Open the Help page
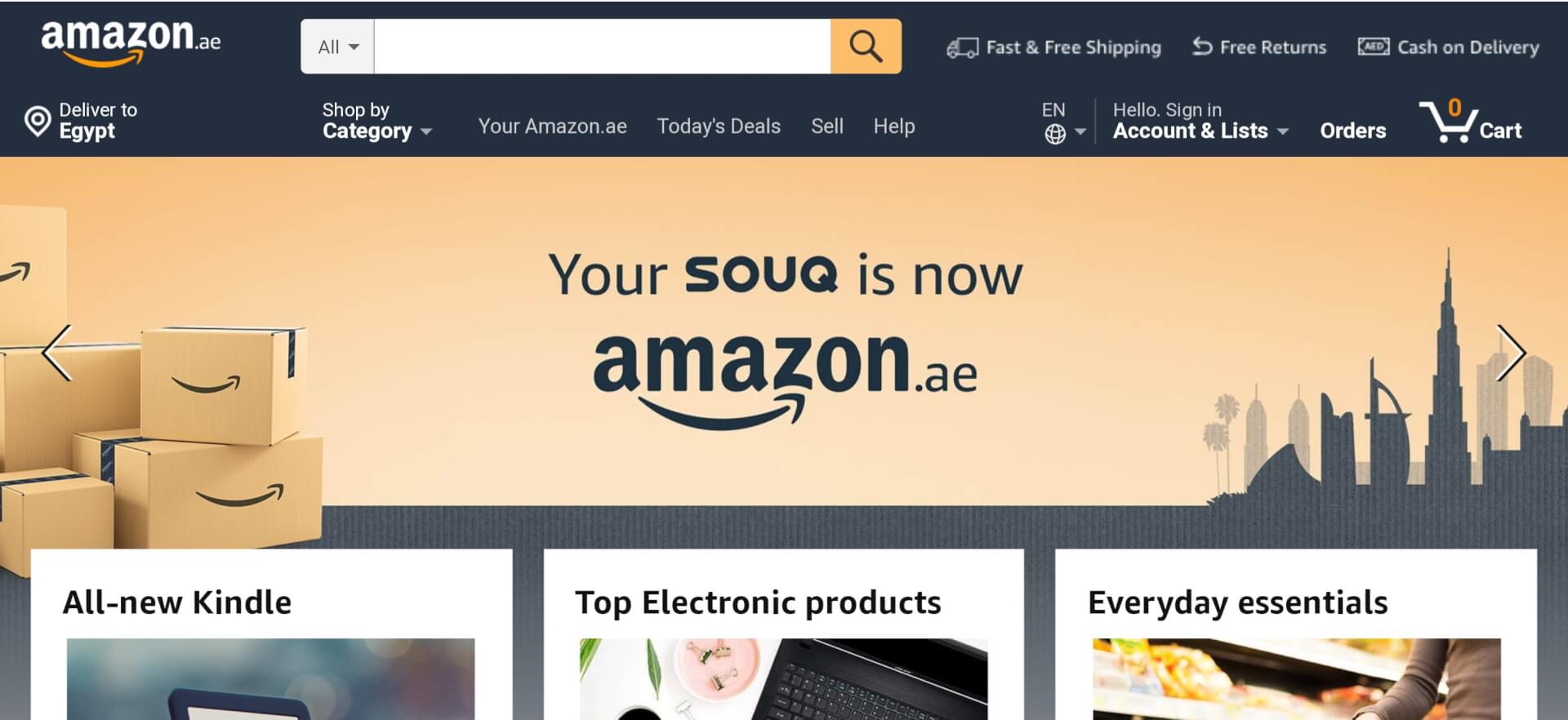Image resolution: width=1568 pixels, height=720 pixels. click(x=894, y=126)
